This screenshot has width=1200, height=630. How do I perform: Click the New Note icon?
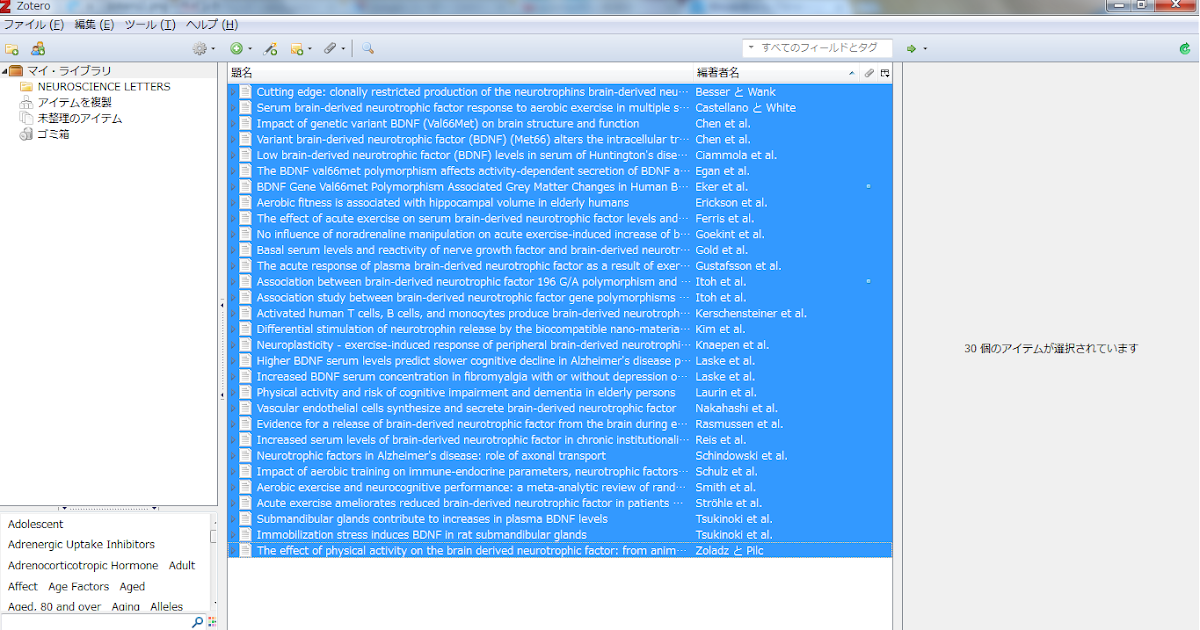(297, 48)
